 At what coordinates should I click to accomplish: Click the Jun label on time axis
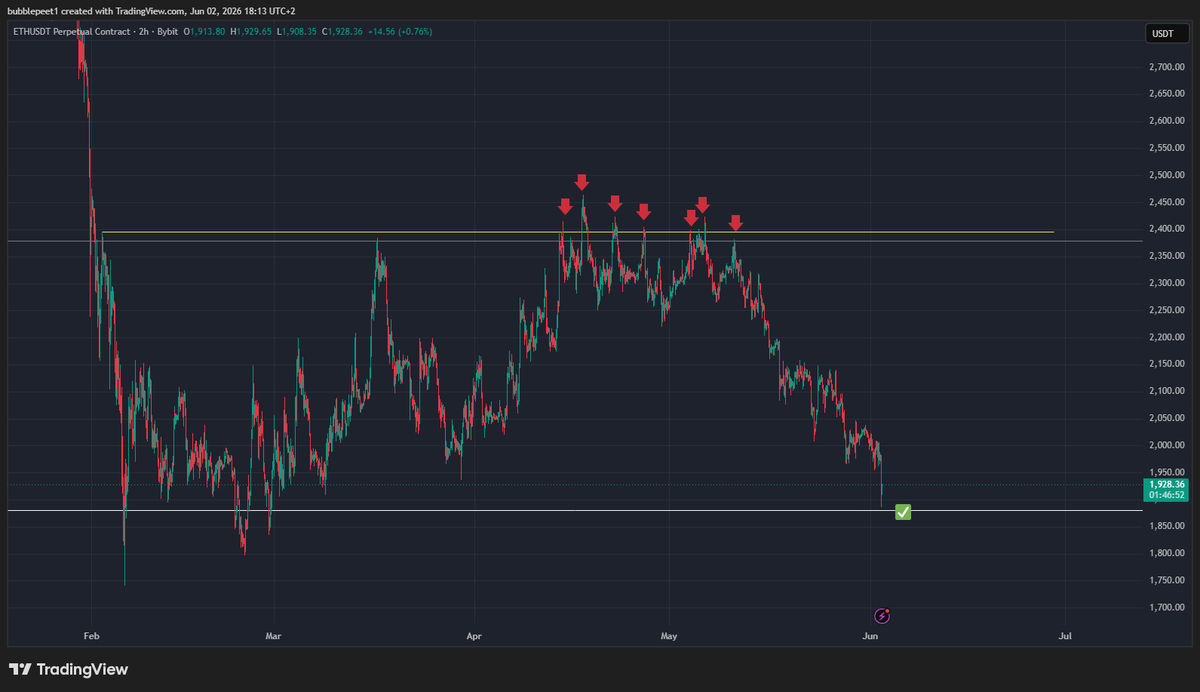click(871, 635)
